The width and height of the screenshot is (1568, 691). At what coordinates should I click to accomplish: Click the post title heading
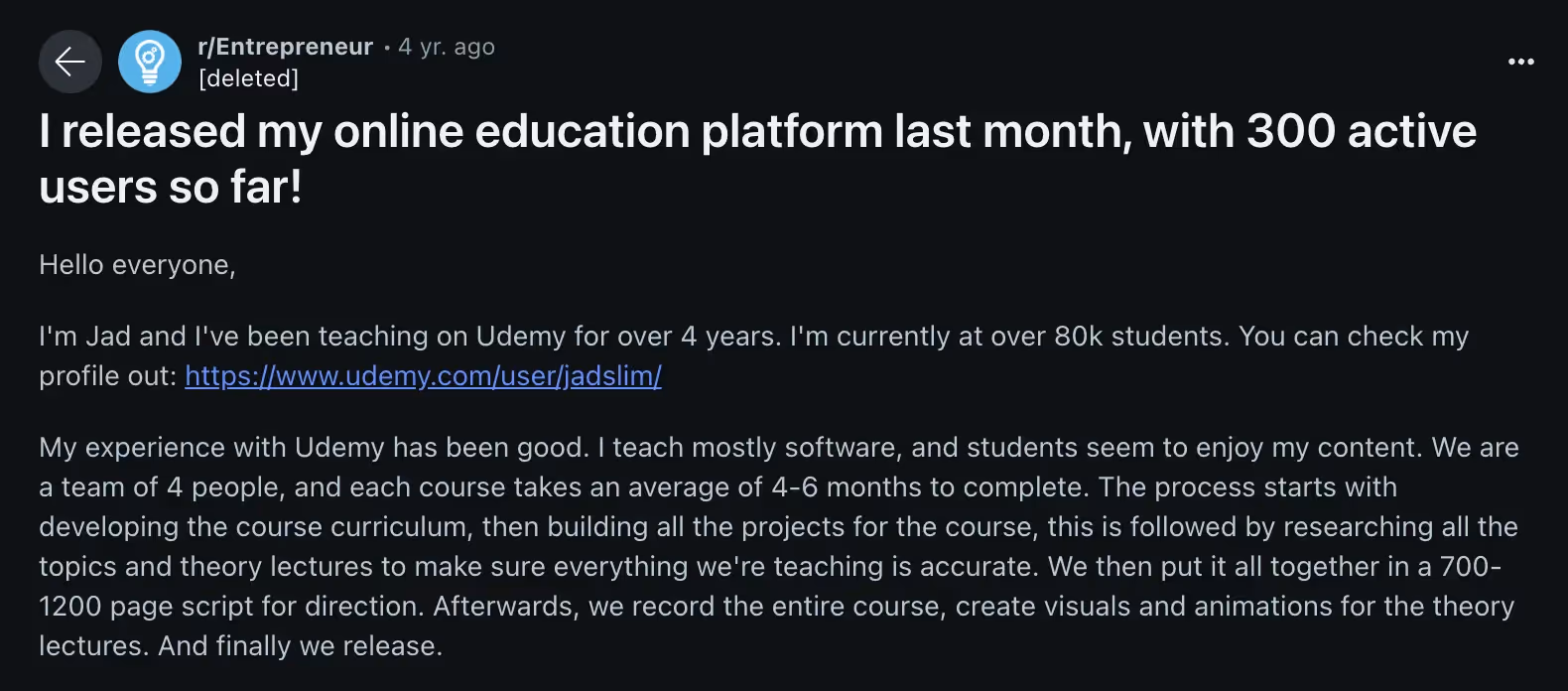(x=695, y=132)
